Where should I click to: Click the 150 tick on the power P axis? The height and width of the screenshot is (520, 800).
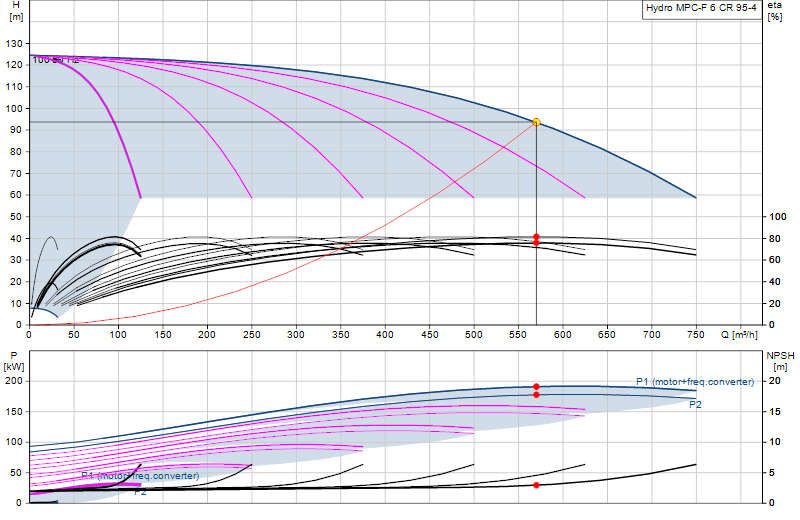[14, 412]
